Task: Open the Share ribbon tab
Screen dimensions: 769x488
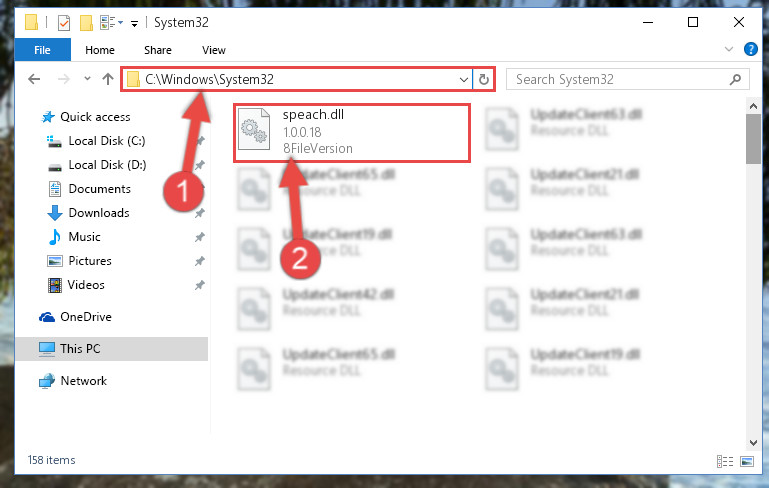Action: coord(157,50)
